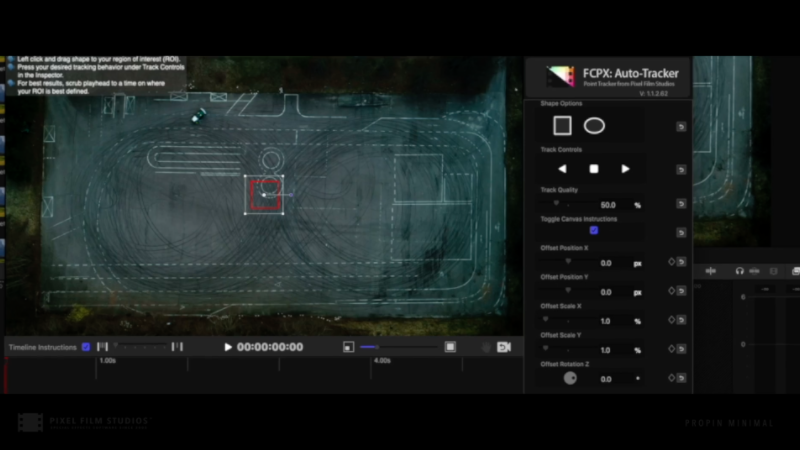
Task: Toggle the headphones solo icon
Action: (739, 271)
